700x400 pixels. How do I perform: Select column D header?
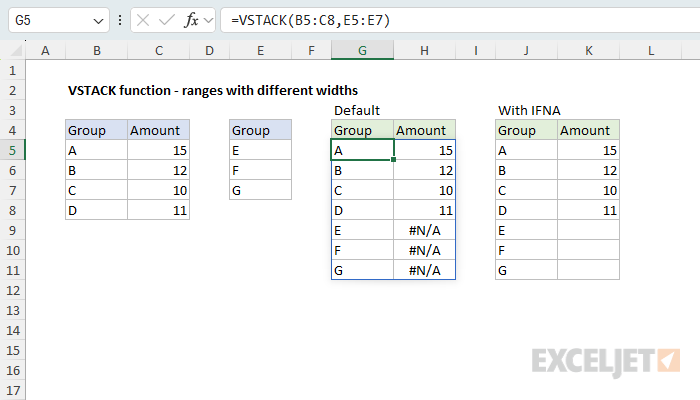coord(209,51)
